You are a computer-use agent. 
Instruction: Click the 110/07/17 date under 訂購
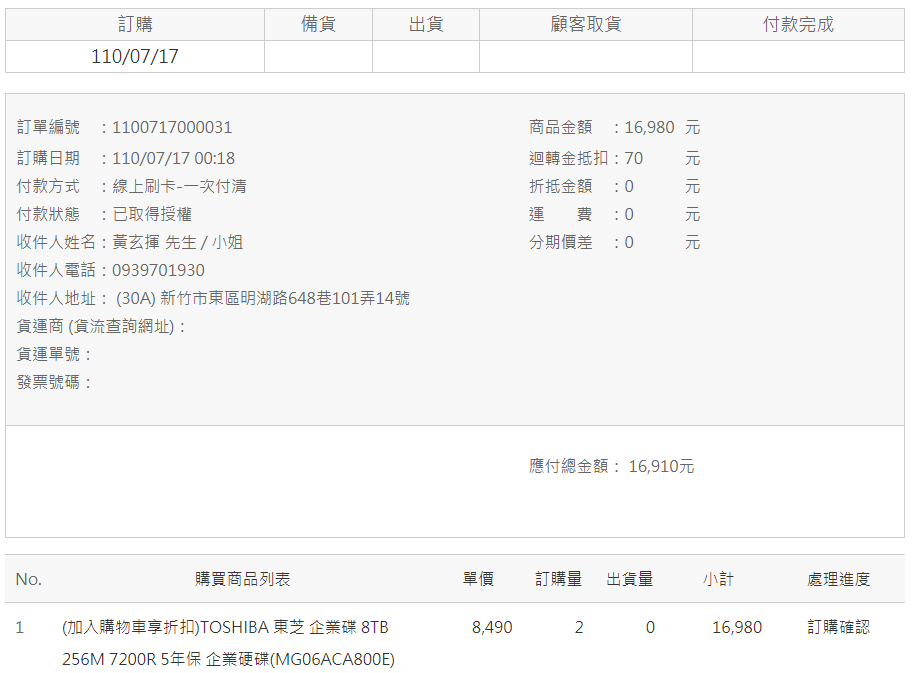point(135,56)
